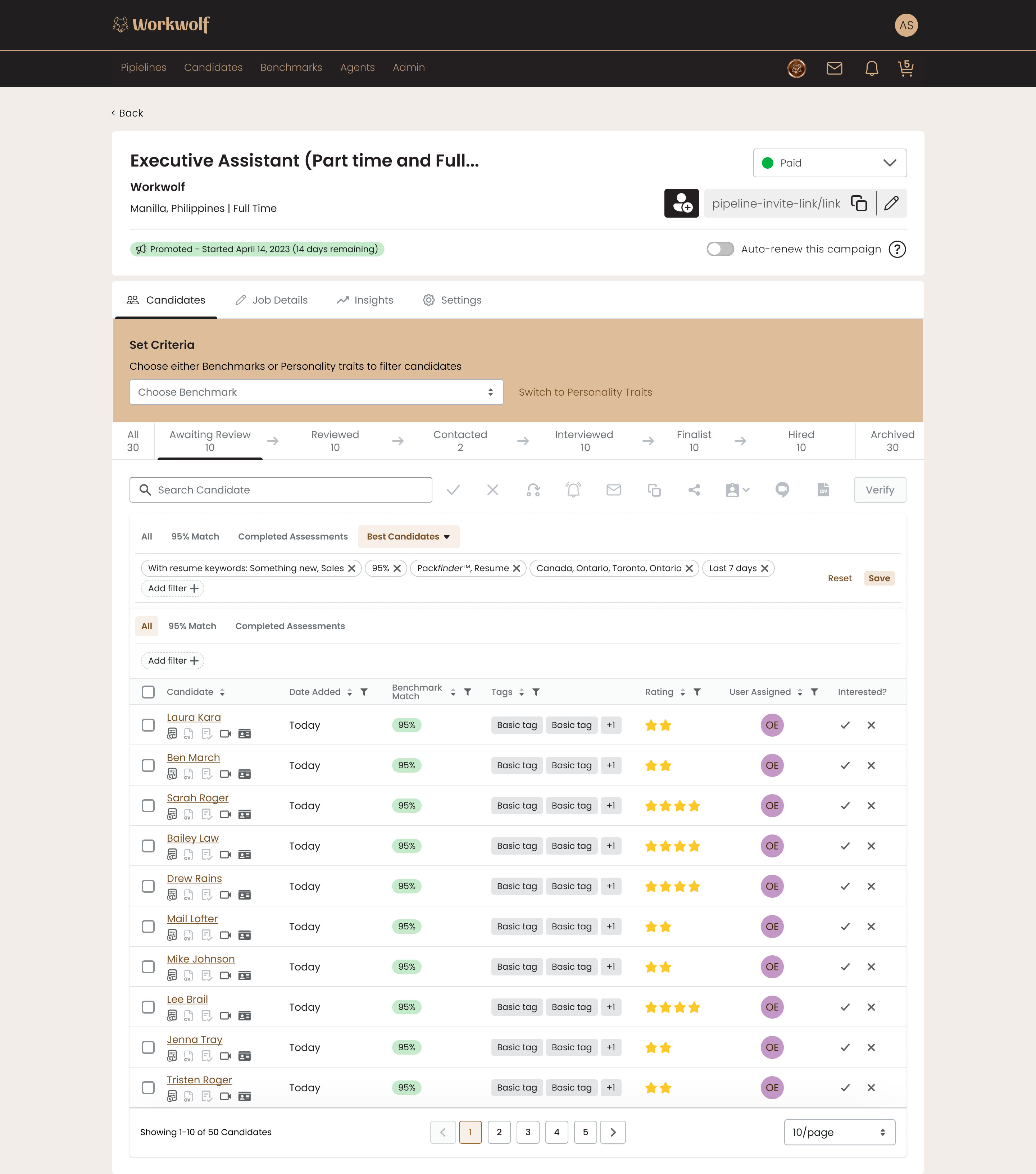Export candidates with CSV icon
Viewport: 1036px width, 1174px height.
pos(823,490)
